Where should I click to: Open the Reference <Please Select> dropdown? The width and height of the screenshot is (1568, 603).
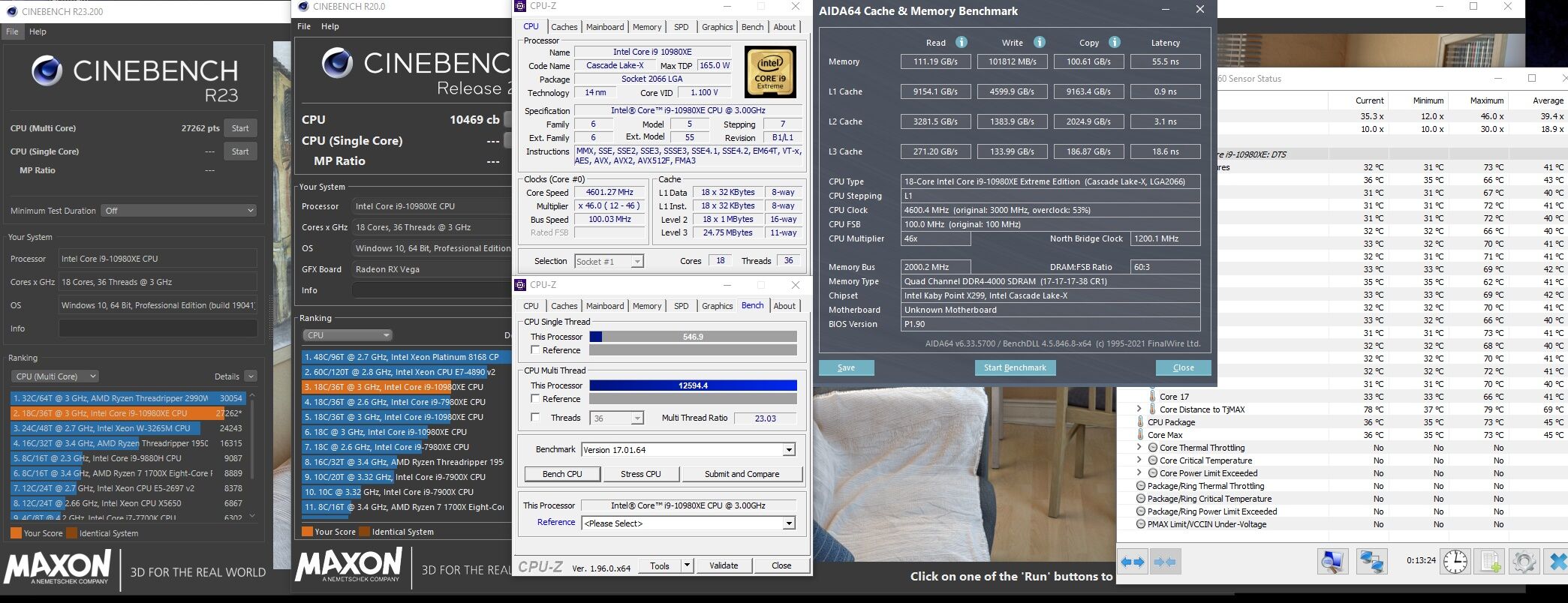(x=688, y=523)
